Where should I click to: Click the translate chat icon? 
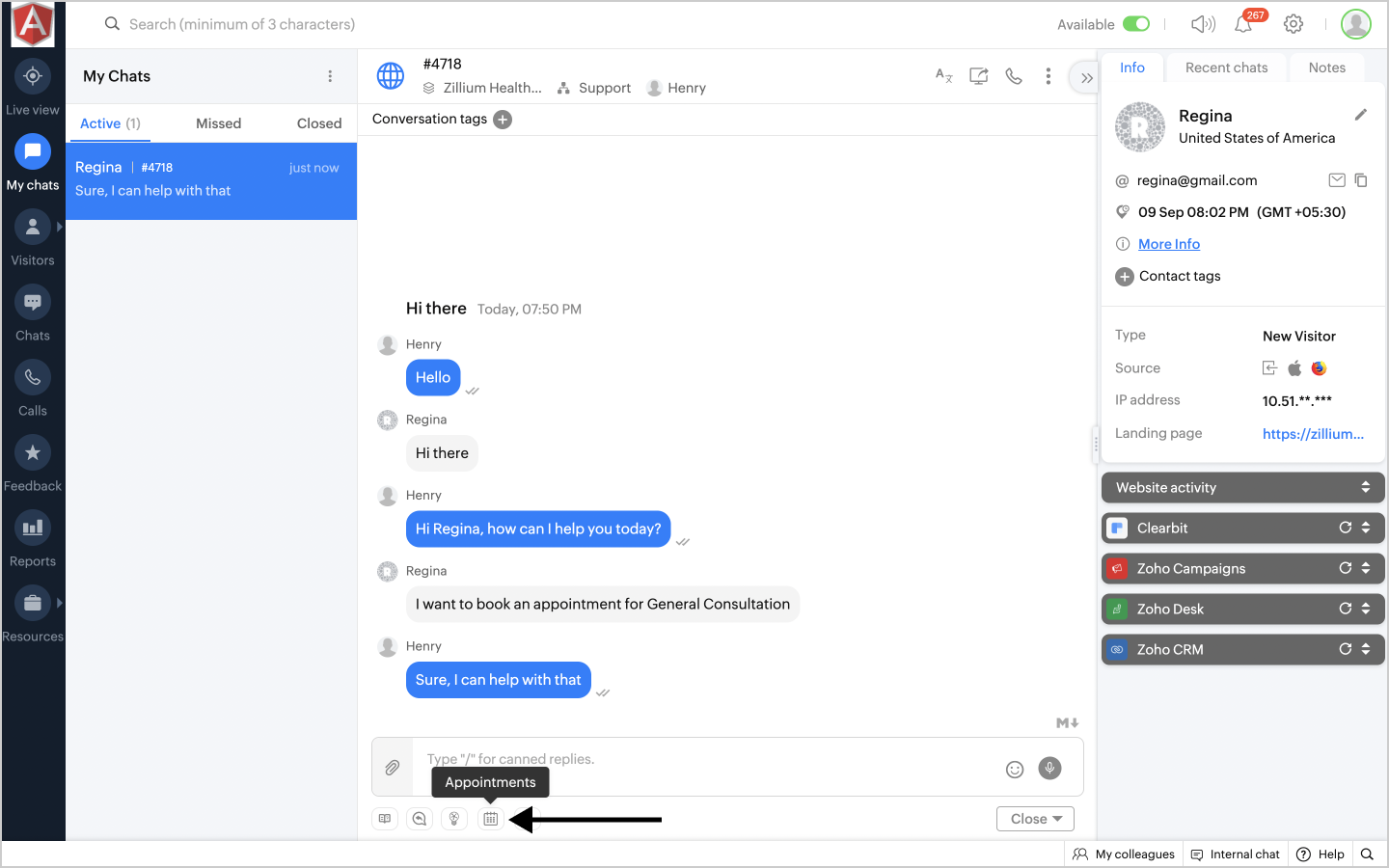(x=944, y=75)
